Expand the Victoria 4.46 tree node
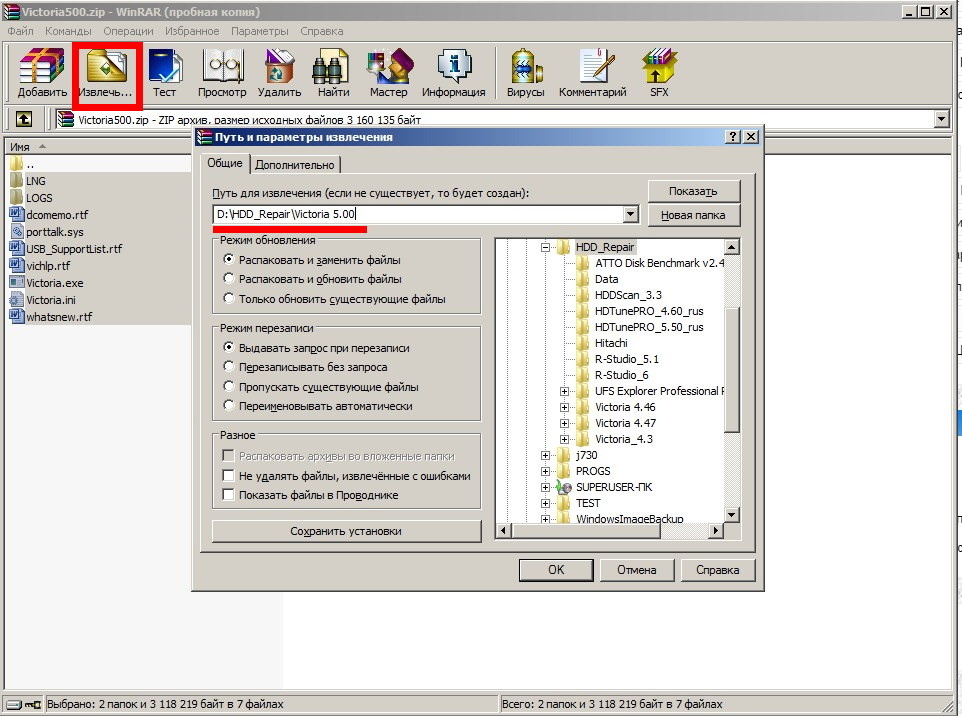Screen dimensions: 962x716 [564, 407]
